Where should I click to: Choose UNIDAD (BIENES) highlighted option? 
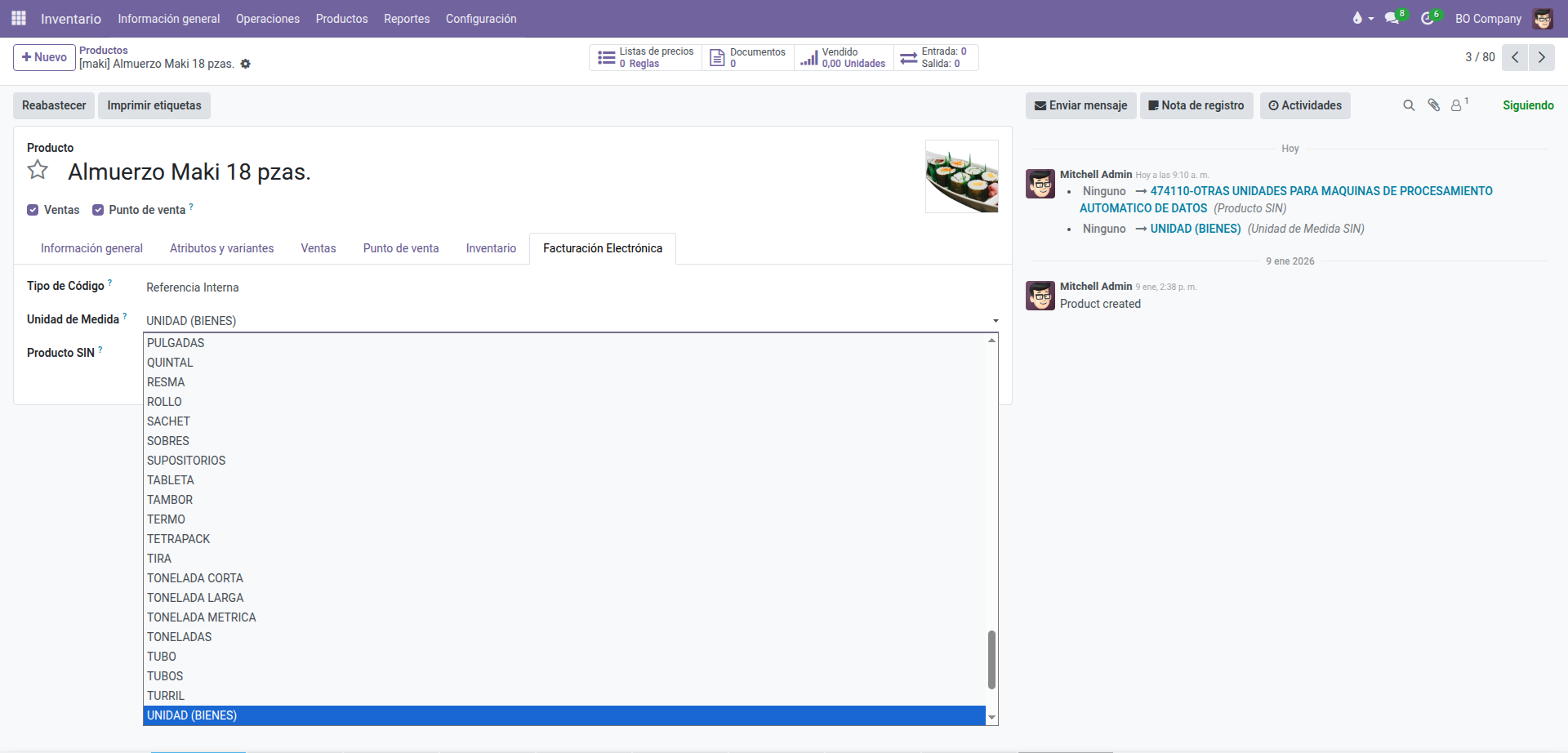[192, 715]
